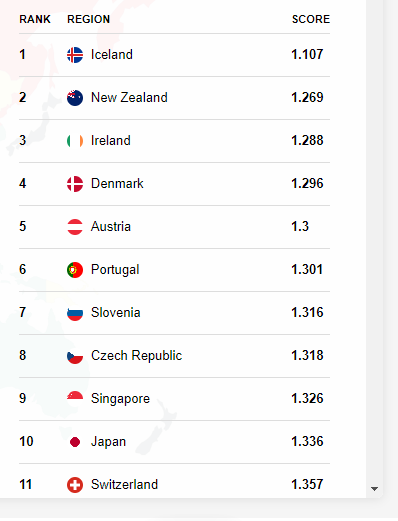Select the Japan flag icon
The height and width of the screenshot is (521, 398).
click(x=75, y=442)
